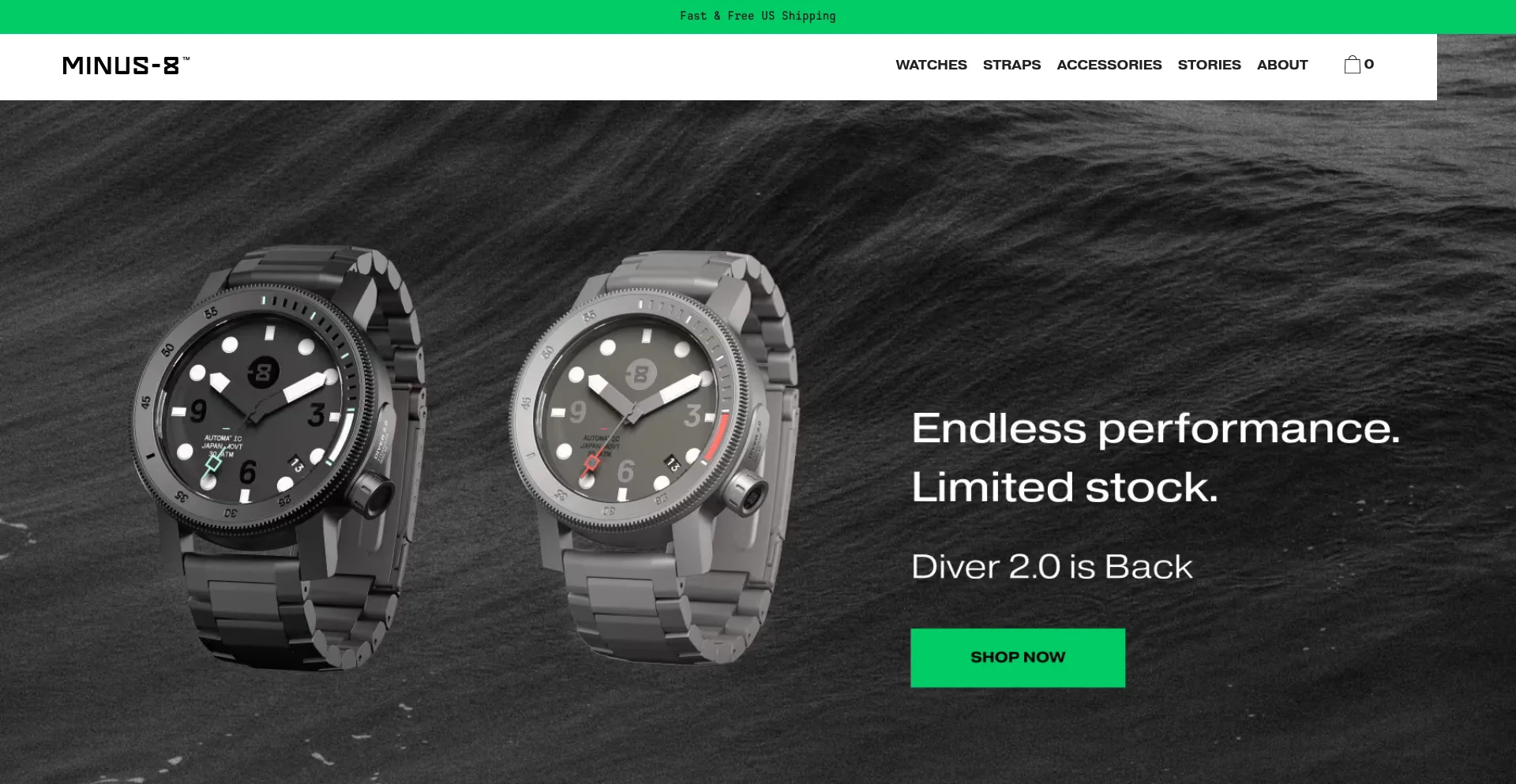Click the green SHOP NOW button
The width and height of the screenshot is (1516, 784).
1018,658
